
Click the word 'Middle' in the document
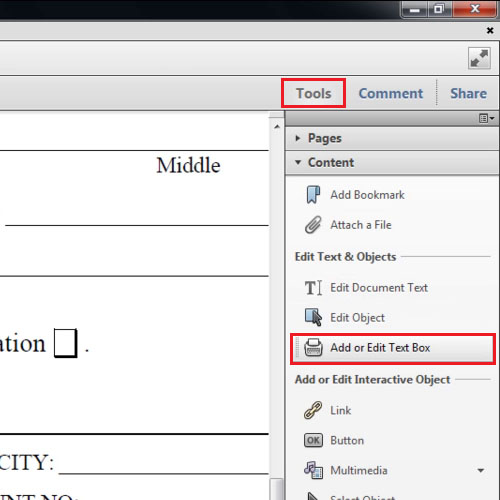tap(189, 165)
